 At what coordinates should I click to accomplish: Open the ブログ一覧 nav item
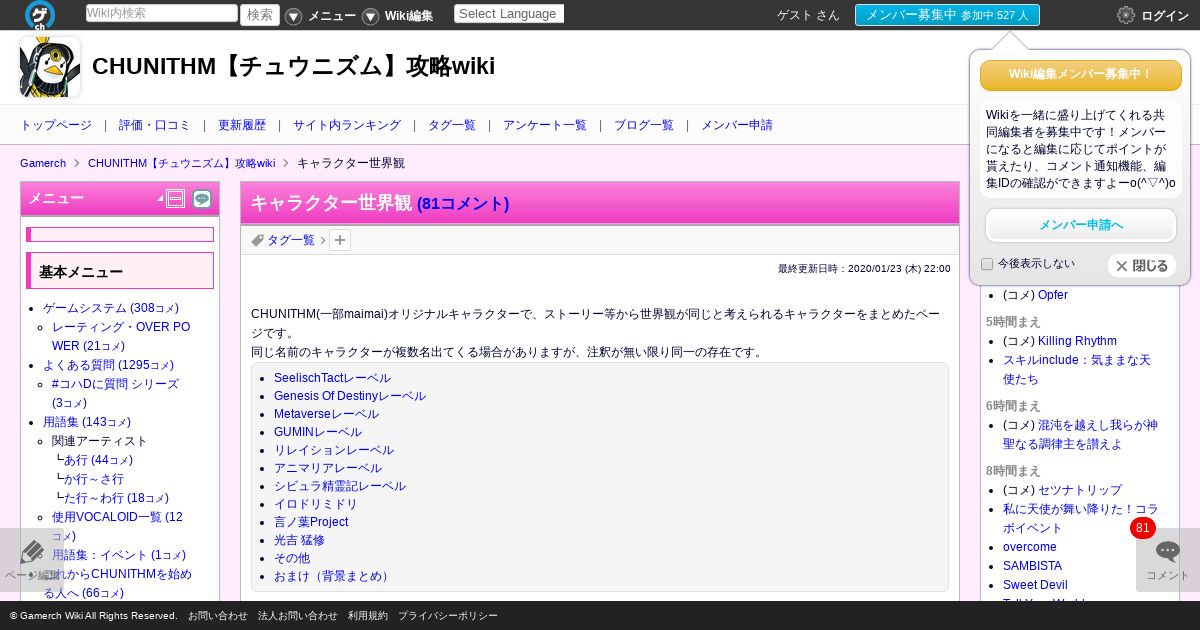pyautogui.click(x=644, y=125)
